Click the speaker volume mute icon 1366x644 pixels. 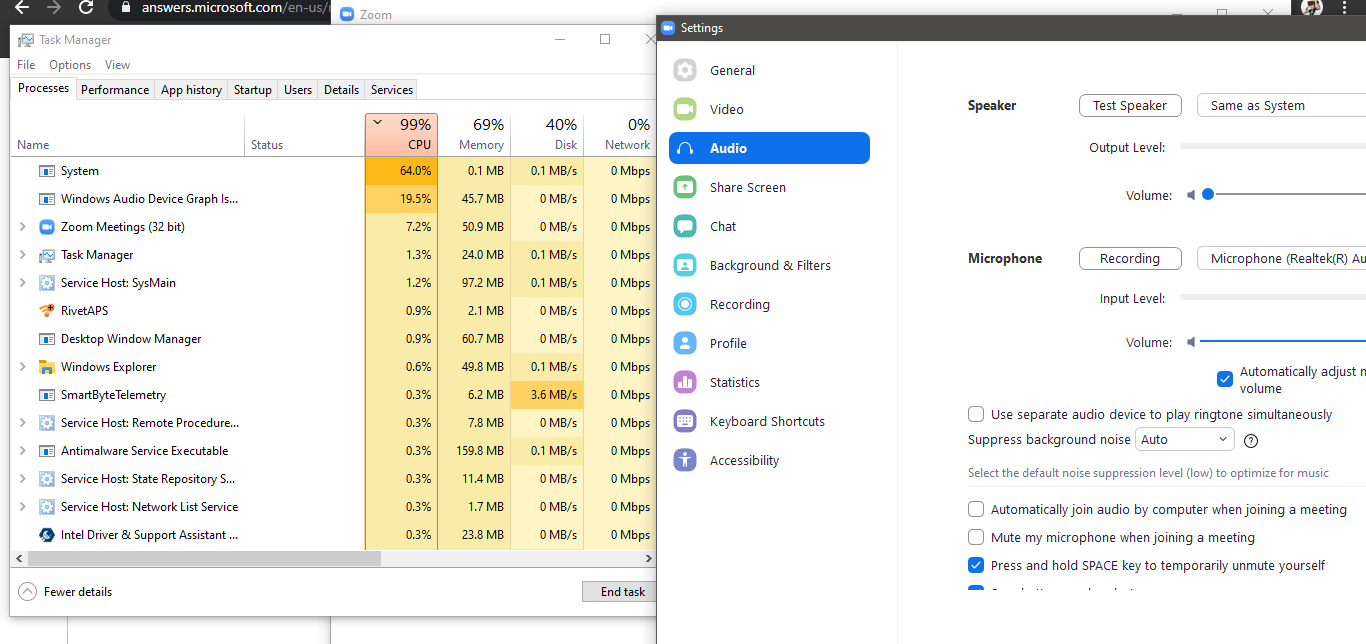tap(1191, 195)
